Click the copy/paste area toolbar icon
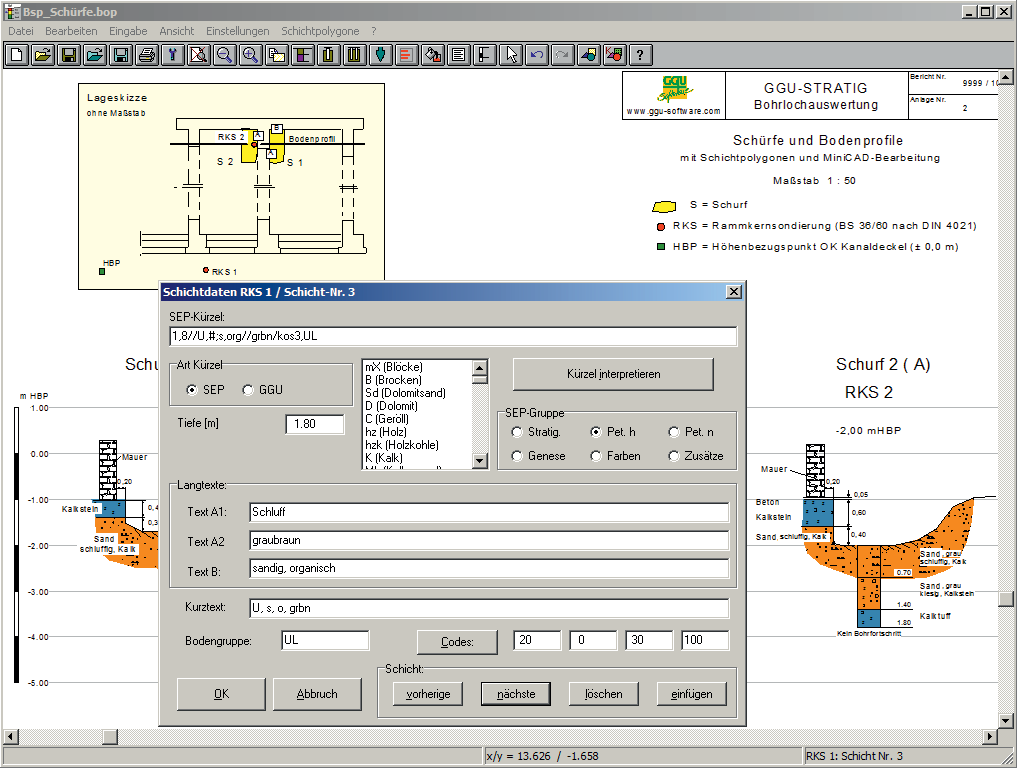 [276, 55]
